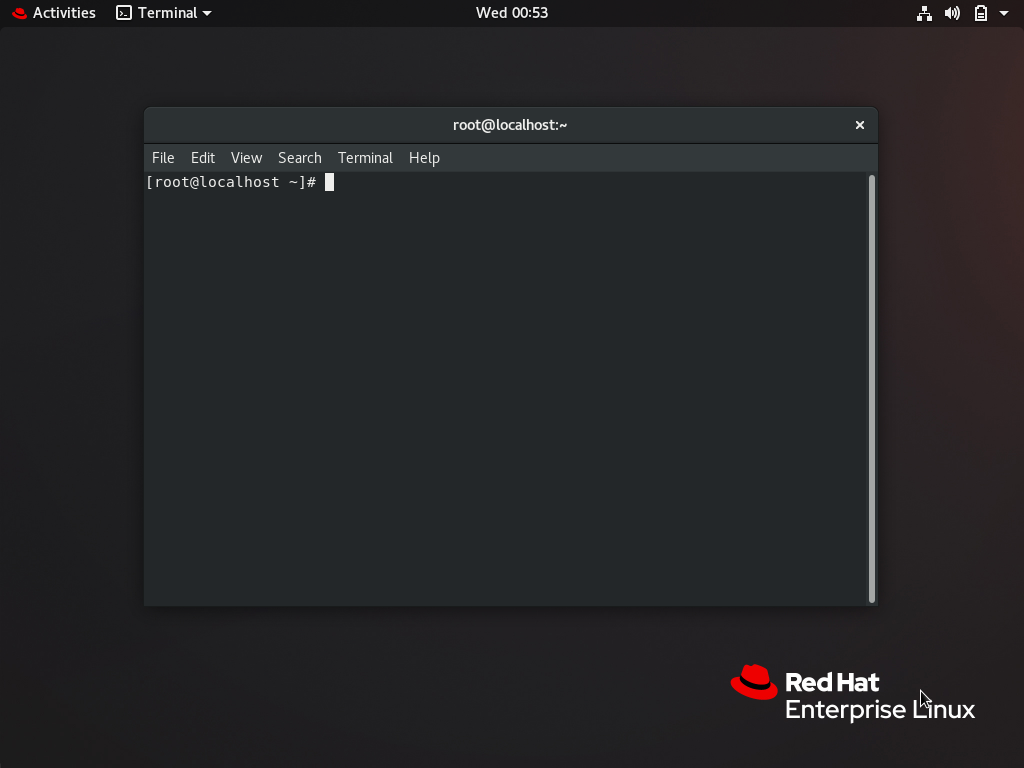
Task: Open the File menu
Action: [x=163, y=158]
